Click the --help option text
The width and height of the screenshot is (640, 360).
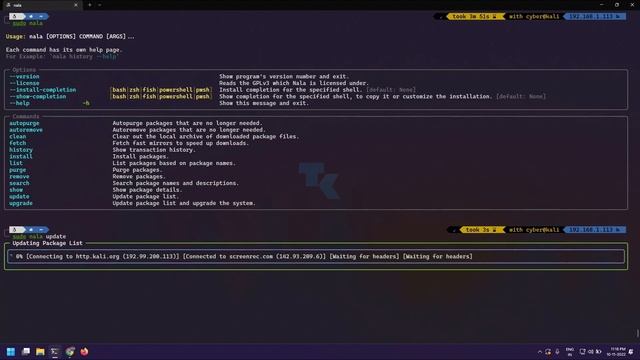[x=20, y=103]
